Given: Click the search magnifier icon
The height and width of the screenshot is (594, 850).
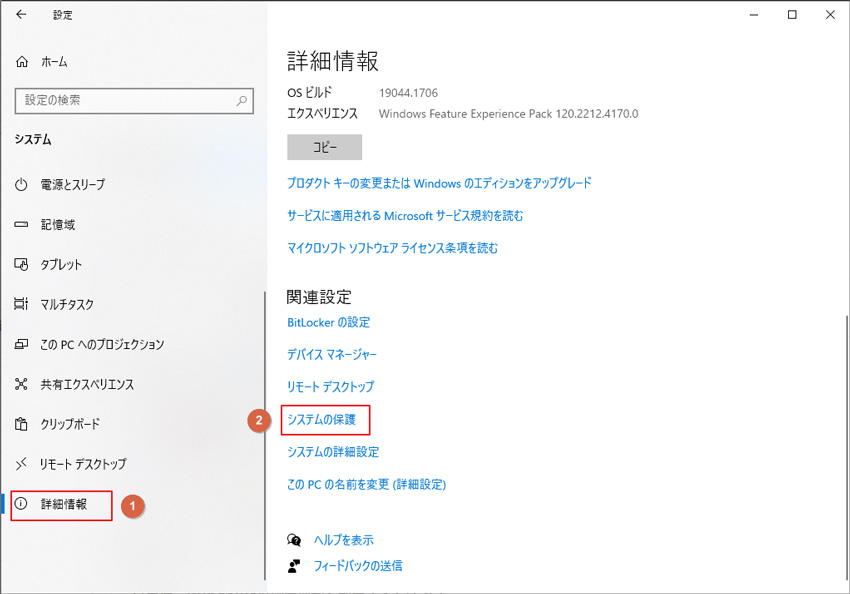Looking at the screenshot, I should [x=242, y=100].
